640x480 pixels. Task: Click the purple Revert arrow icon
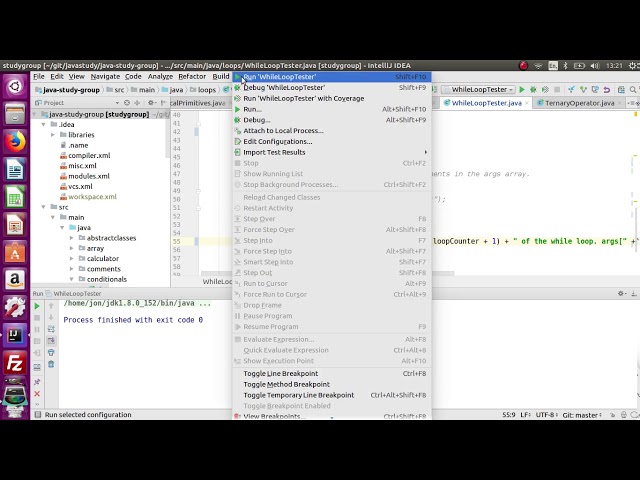coord(607,89)
